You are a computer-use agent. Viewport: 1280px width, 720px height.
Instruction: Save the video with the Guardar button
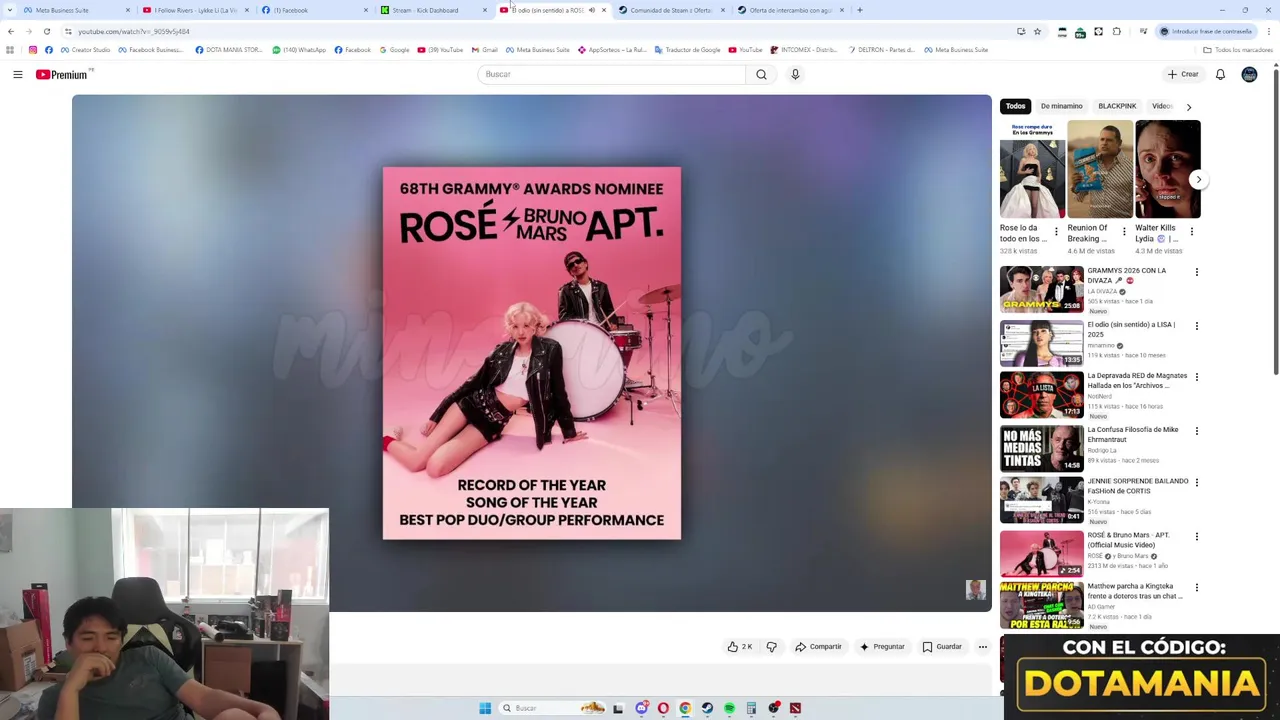[942, 647]
